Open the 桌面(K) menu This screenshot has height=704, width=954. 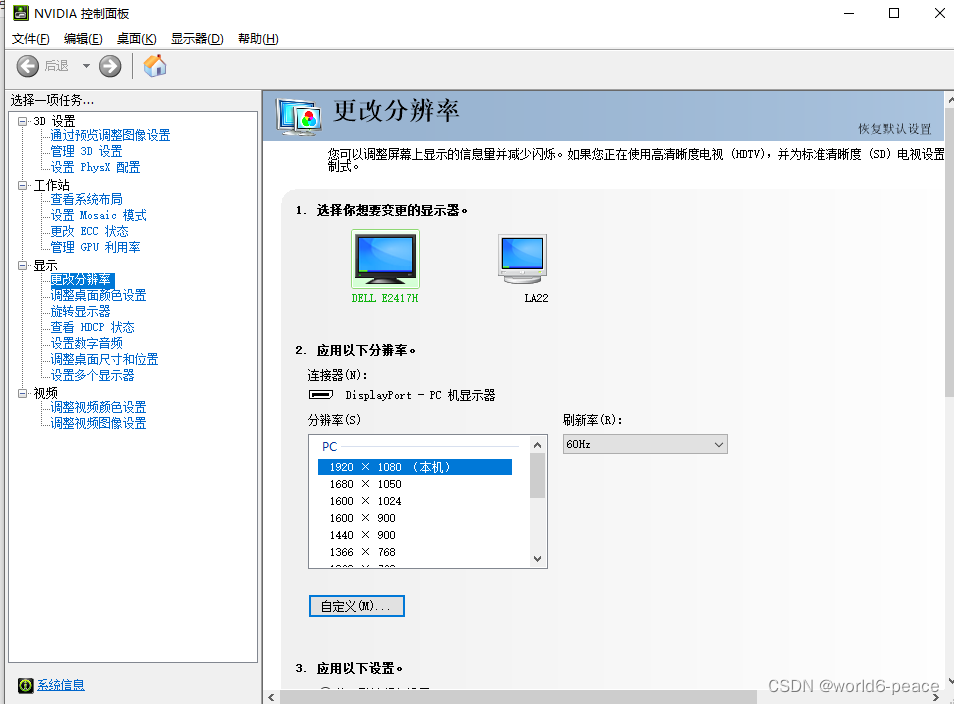[136, 39]
